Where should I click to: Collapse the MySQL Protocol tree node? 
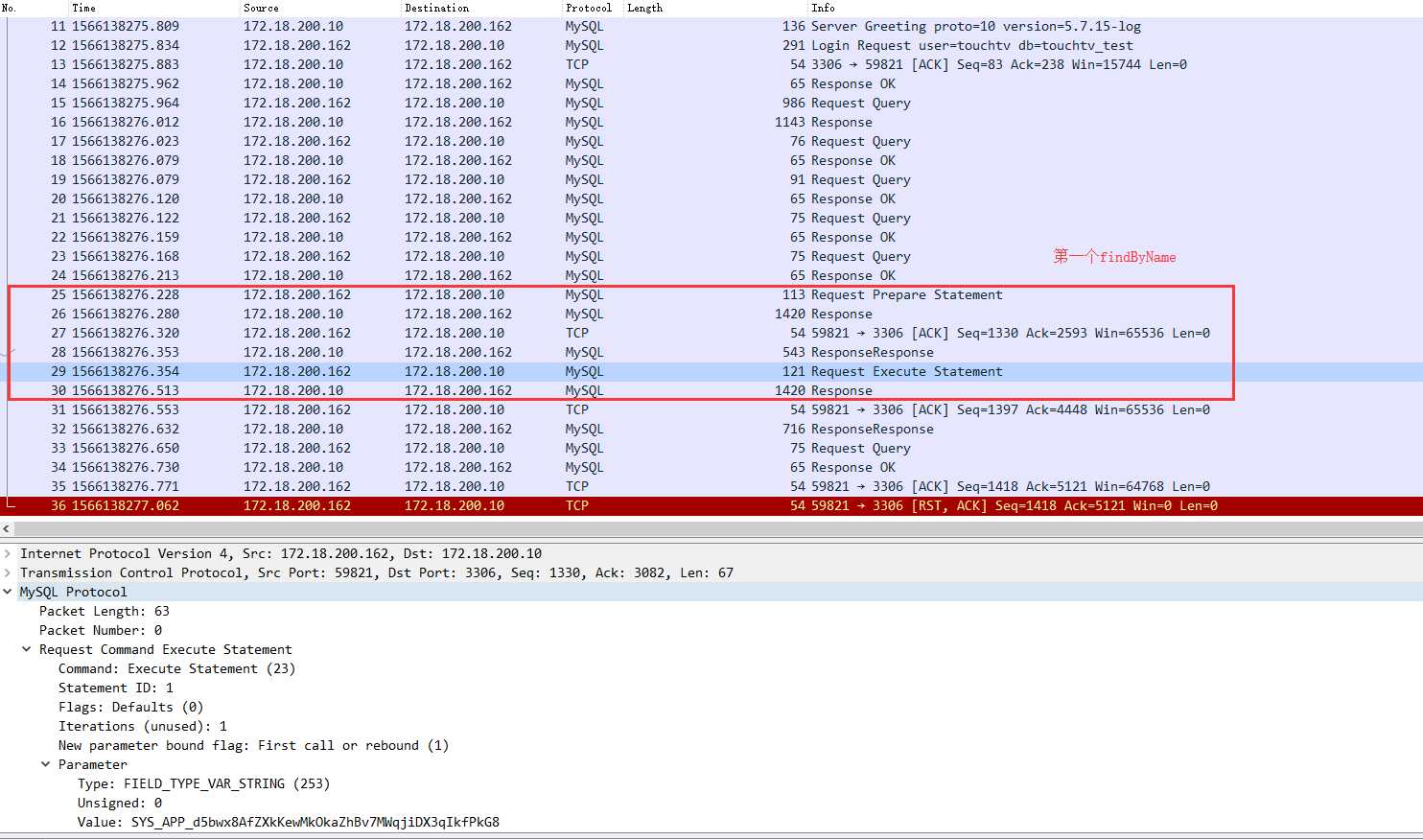click(8, 592)
